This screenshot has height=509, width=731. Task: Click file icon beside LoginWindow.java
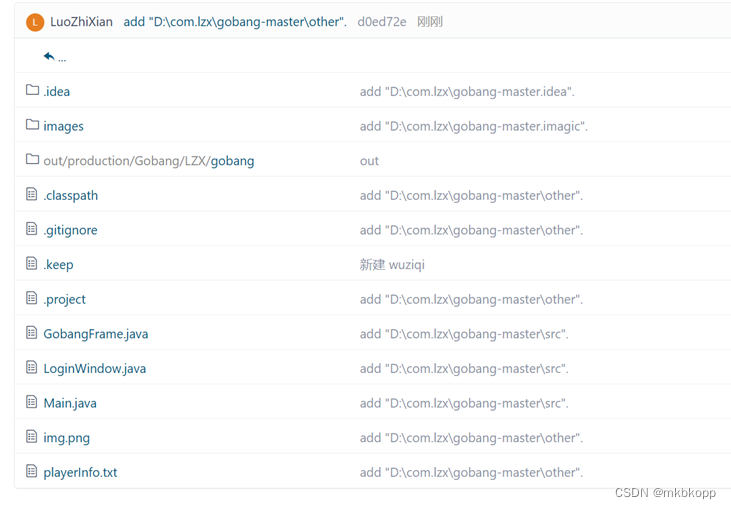31,367
